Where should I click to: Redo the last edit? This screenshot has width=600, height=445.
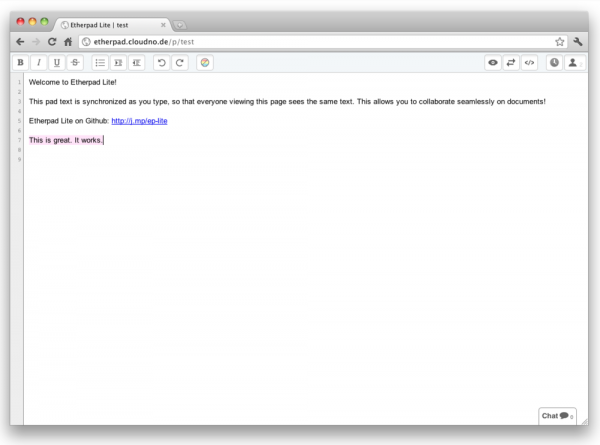click(x=180, y=62)
